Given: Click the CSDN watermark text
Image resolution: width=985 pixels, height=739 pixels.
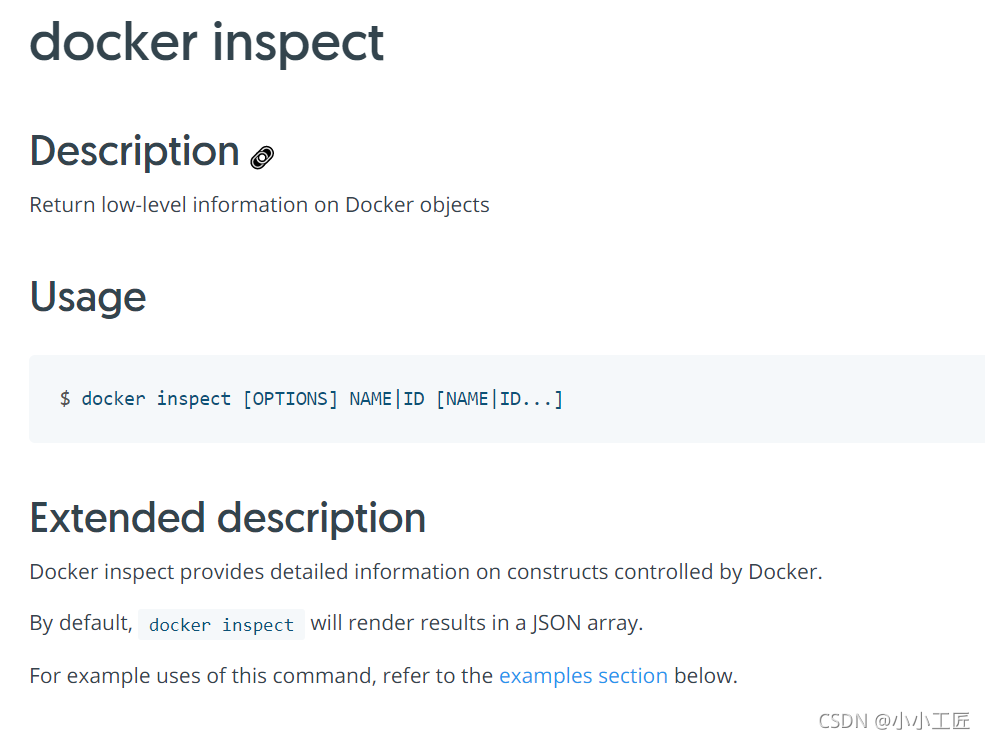Looking at the screenshot, I should coord(894,721).
